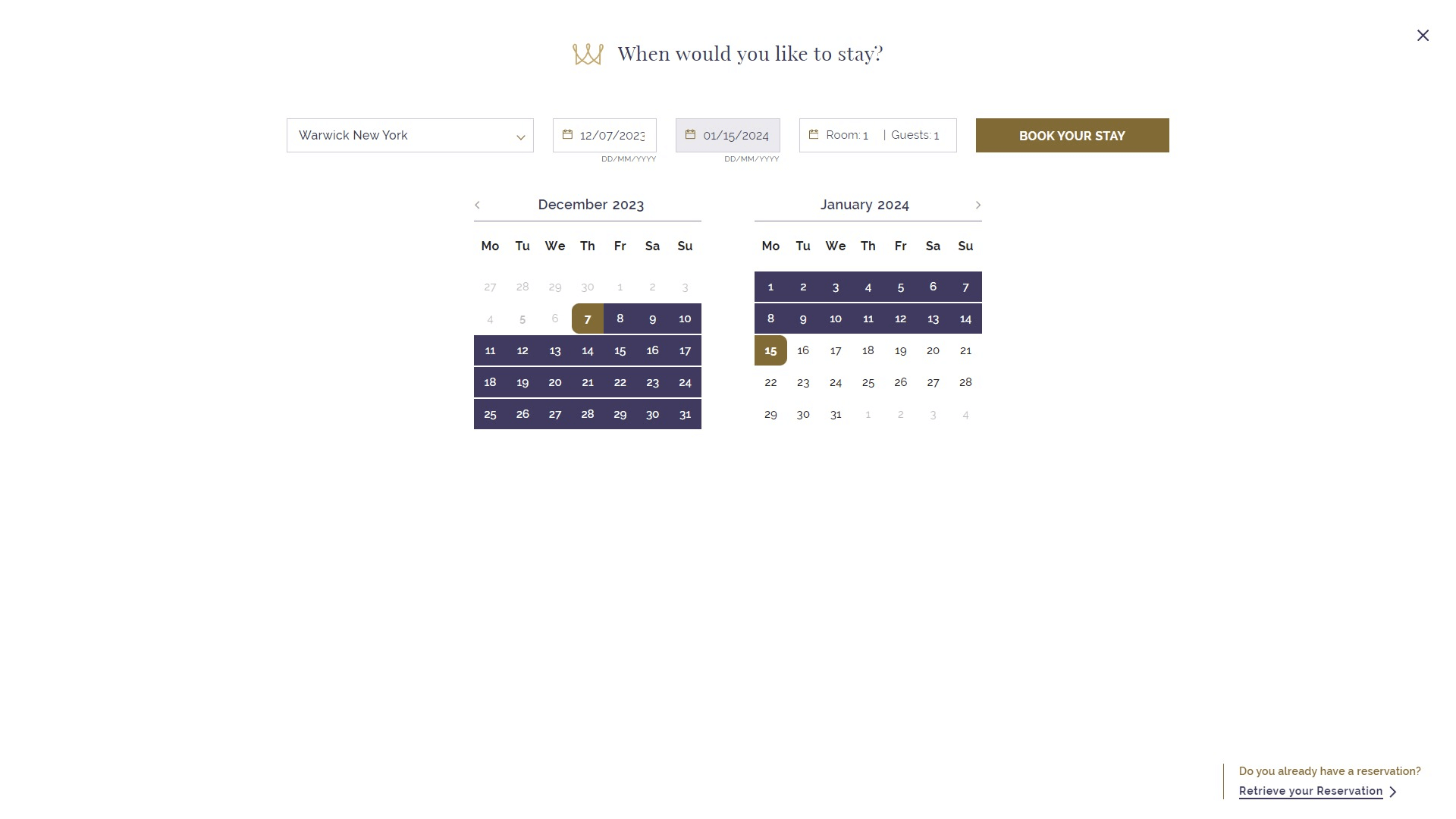The height and width of the screenshot is (819, 1456).
Task: Advance to next month using right arrow
Action: (x=978, y=205)
